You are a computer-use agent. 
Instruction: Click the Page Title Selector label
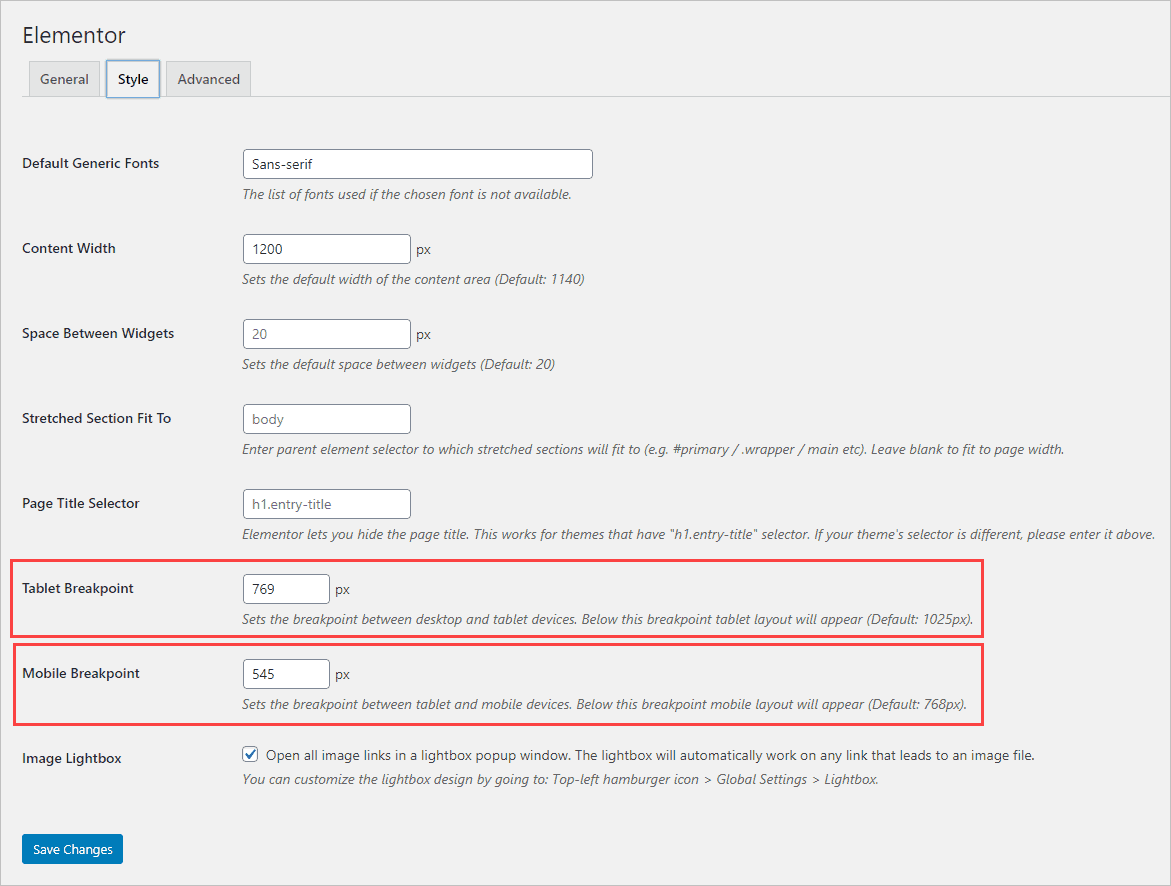81,504
